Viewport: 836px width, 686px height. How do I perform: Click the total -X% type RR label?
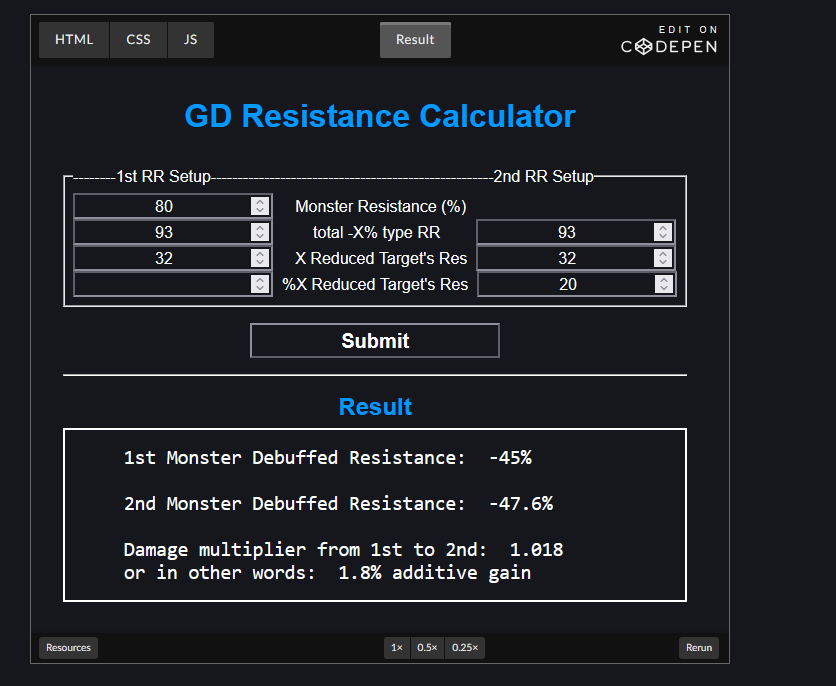click(376, 232)
